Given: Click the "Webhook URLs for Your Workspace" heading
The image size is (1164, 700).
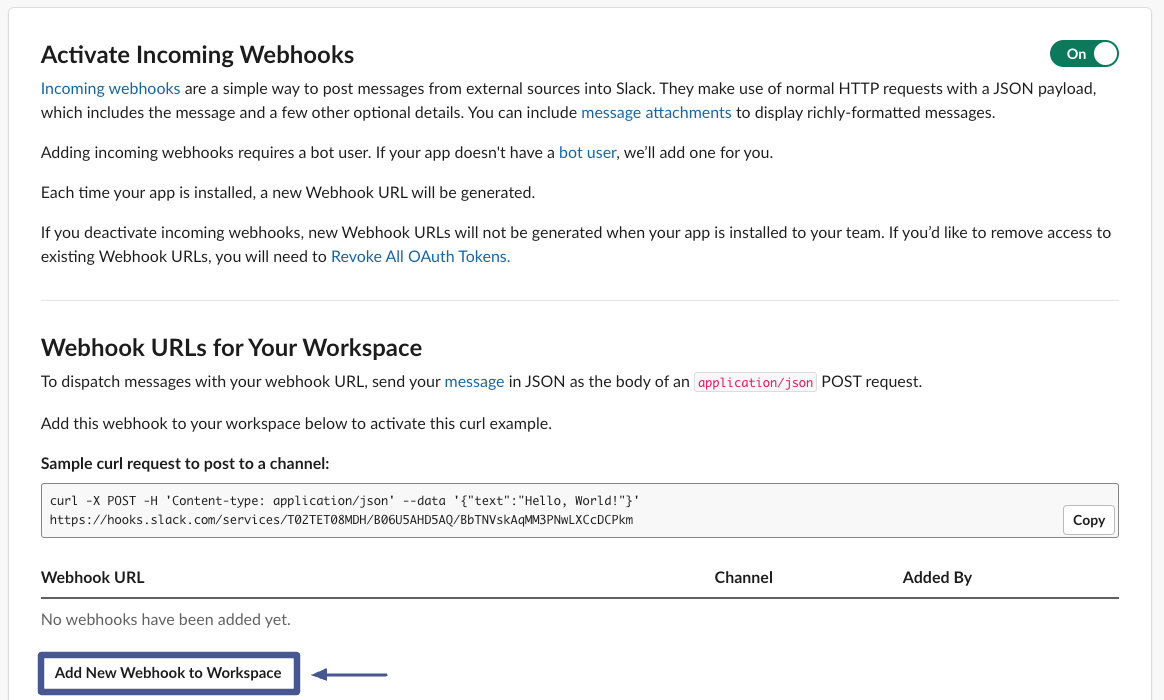Looking at the screenshot, I should pyautogui.click(x=231, y=347).
